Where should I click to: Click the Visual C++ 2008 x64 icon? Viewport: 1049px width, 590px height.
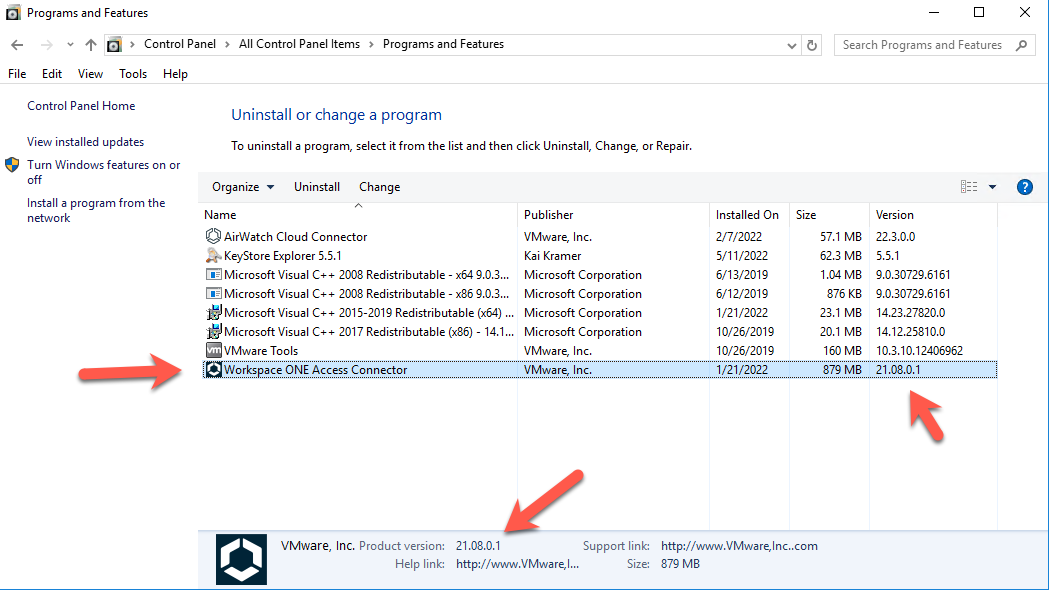coord(213,274)
